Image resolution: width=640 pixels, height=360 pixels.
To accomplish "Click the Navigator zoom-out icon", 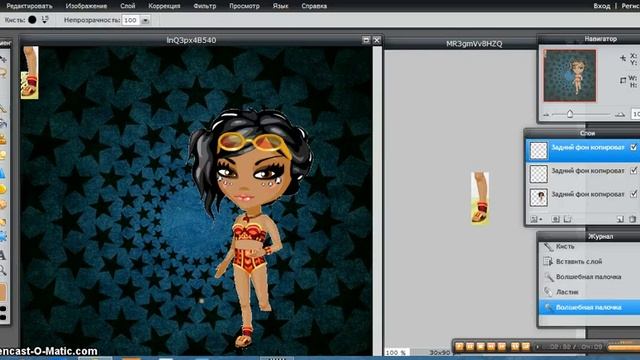I will [x=546, y=115].
